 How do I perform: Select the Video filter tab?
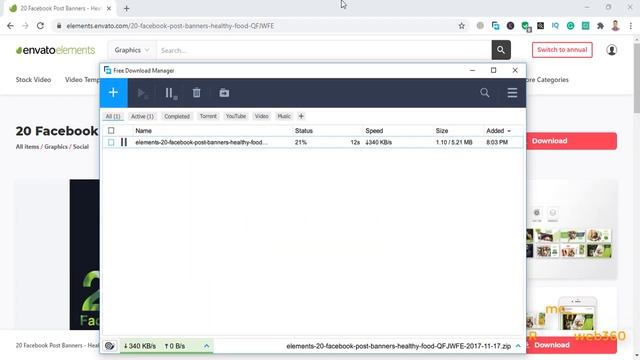tap(262, 116)
